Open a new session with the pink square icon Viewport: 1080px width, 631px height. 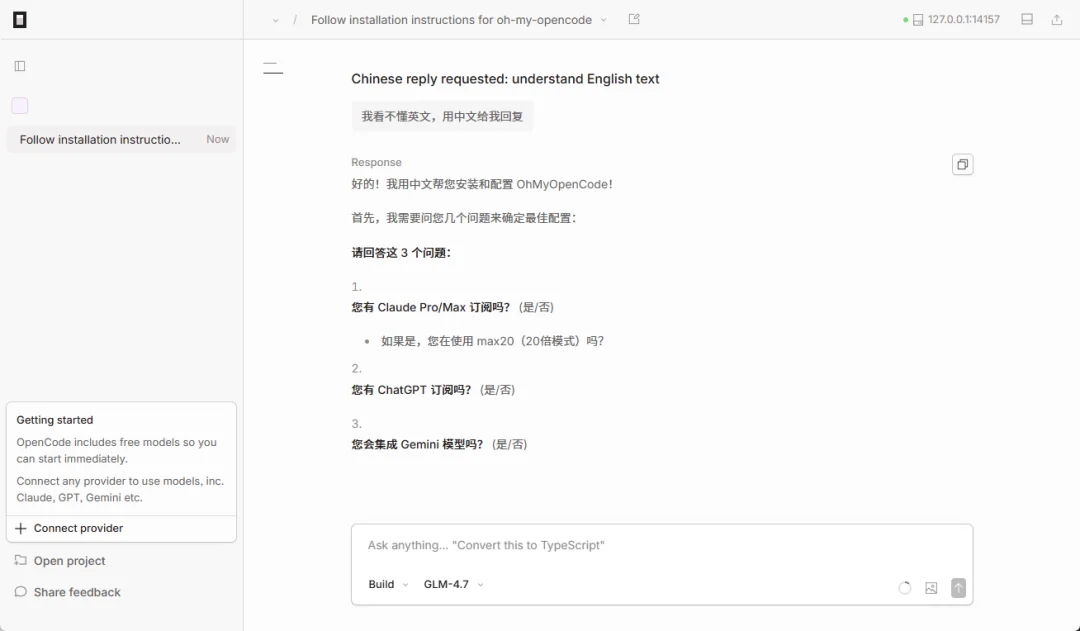click(19, 105)
